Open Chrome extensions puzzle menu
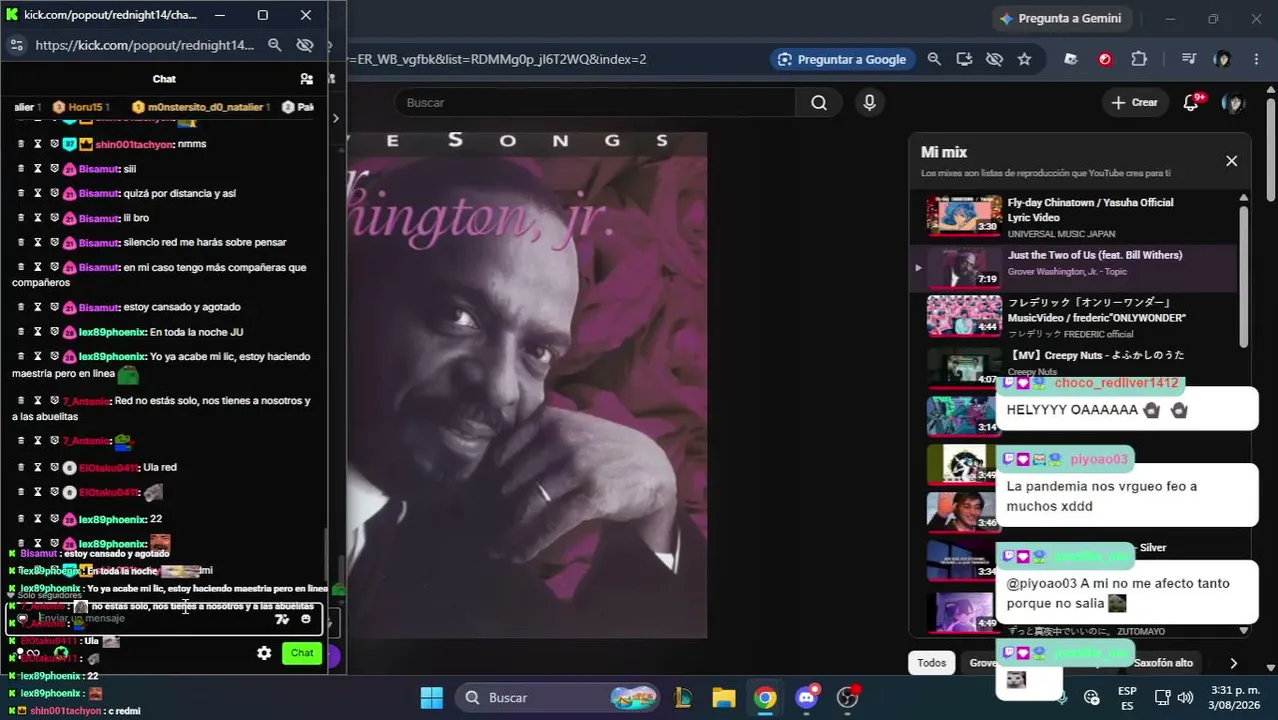1278x720 pixels. pos(1139,59)
